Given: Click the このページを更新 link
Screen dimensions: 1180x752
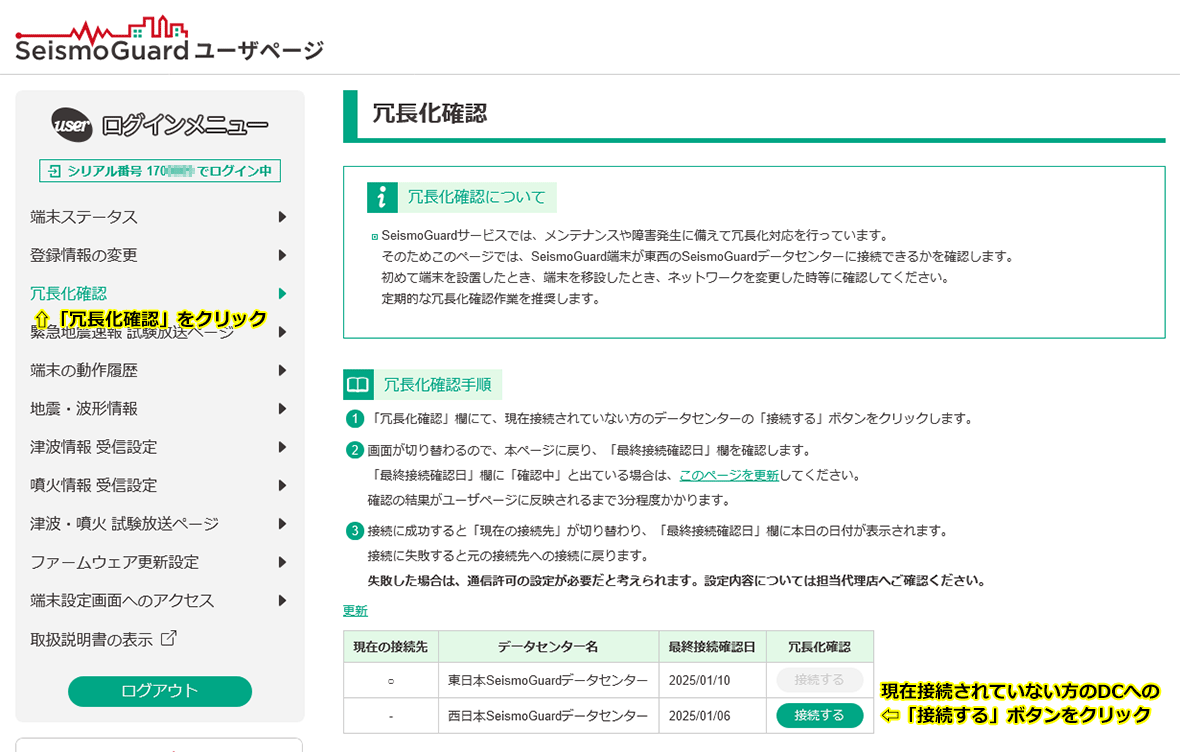Looking at the screenshot, I should pos(728,475).
